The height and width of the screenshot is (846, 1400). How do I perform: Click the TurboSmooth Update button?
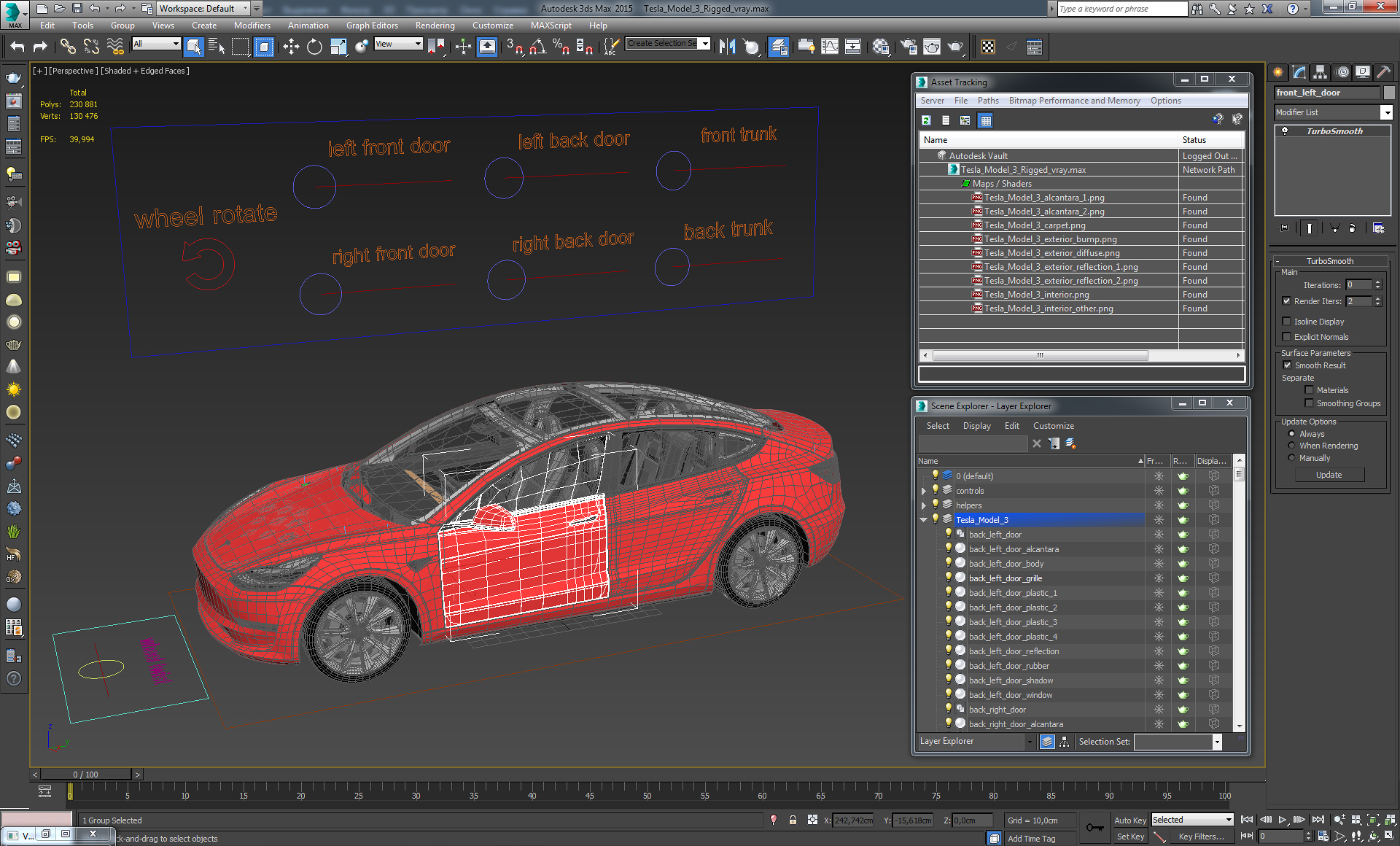pos(1329,475)
